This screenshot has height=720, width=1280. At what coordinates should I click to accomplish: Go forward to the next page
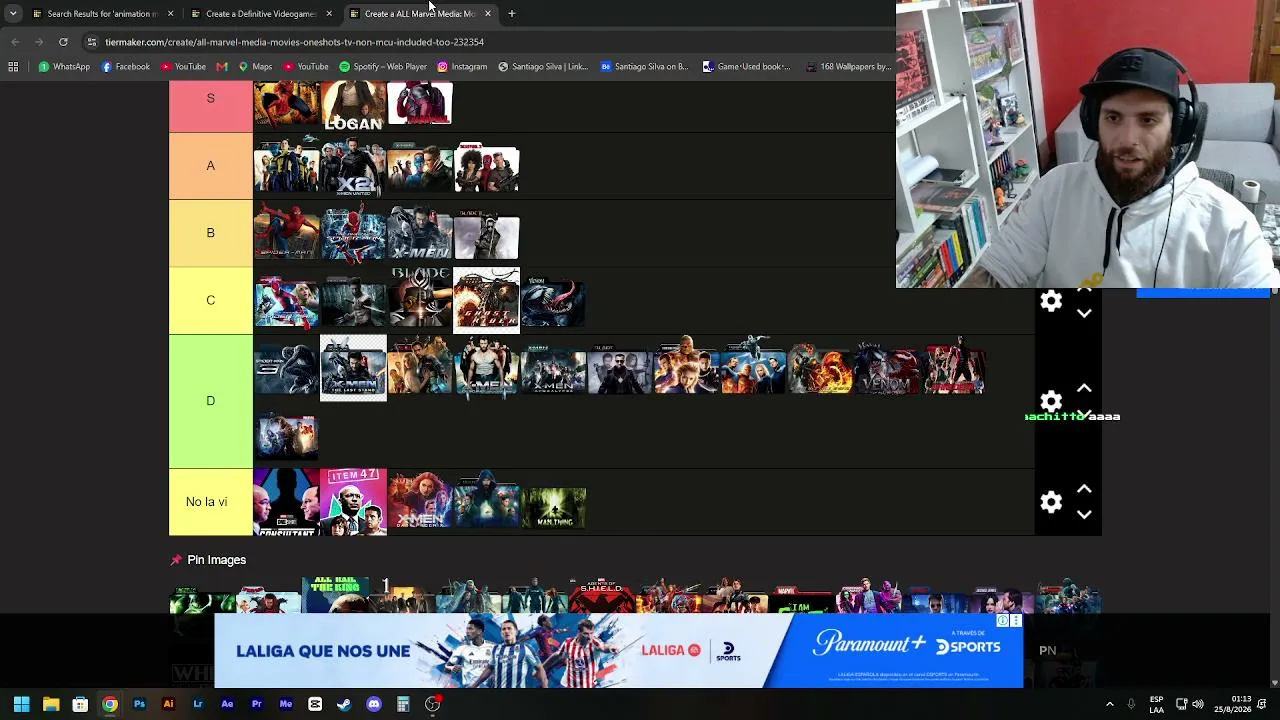click(x=39, y=42)
